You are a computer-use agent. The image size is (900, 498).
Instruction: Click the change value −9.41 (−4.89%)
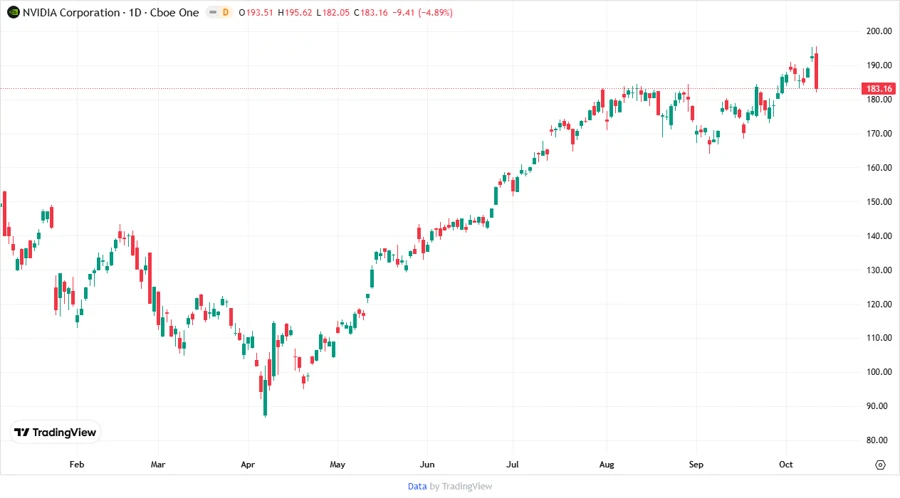422,13
